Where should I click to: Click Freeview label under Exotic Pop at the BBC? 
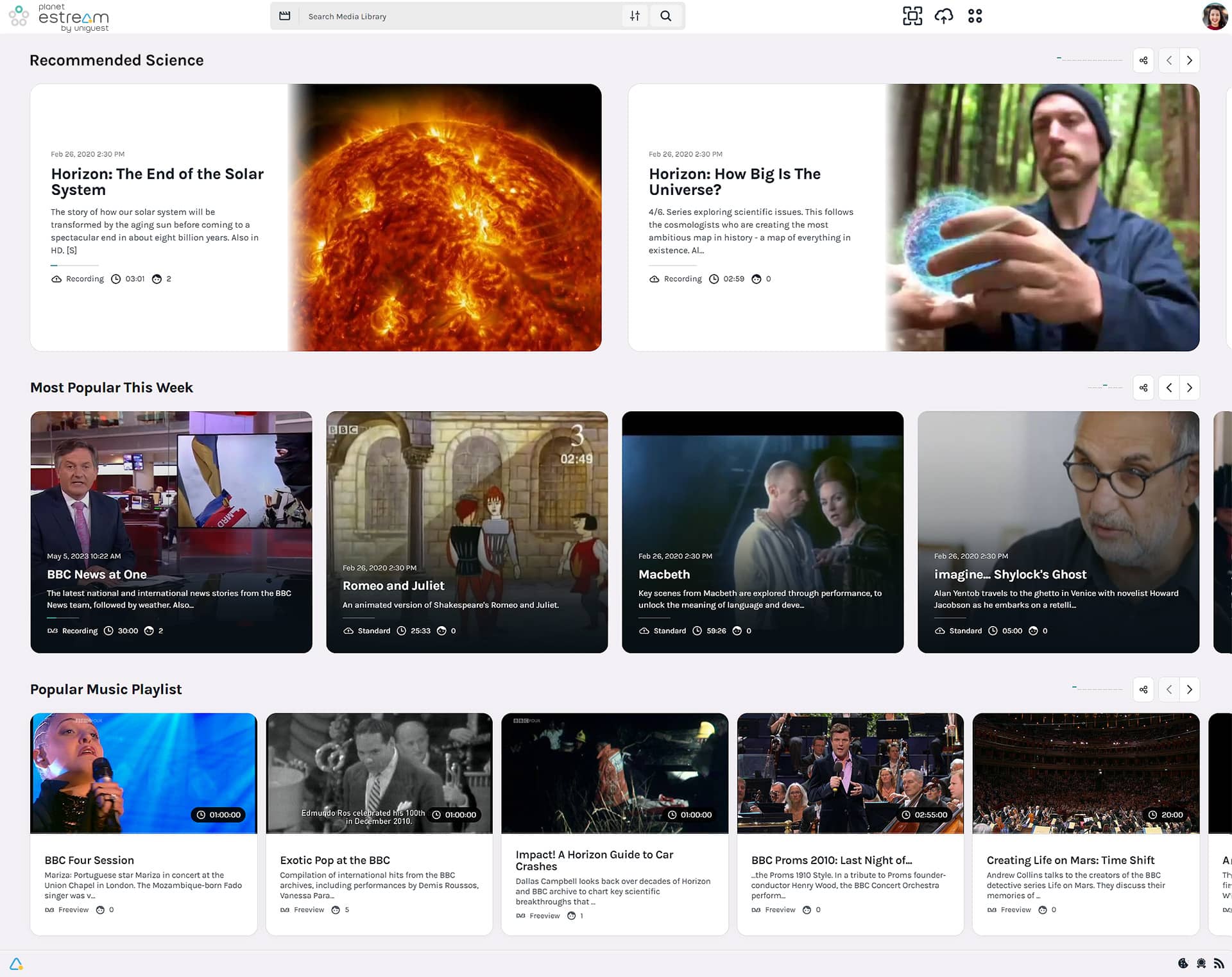pyautogui.click(x=309, y=910)
